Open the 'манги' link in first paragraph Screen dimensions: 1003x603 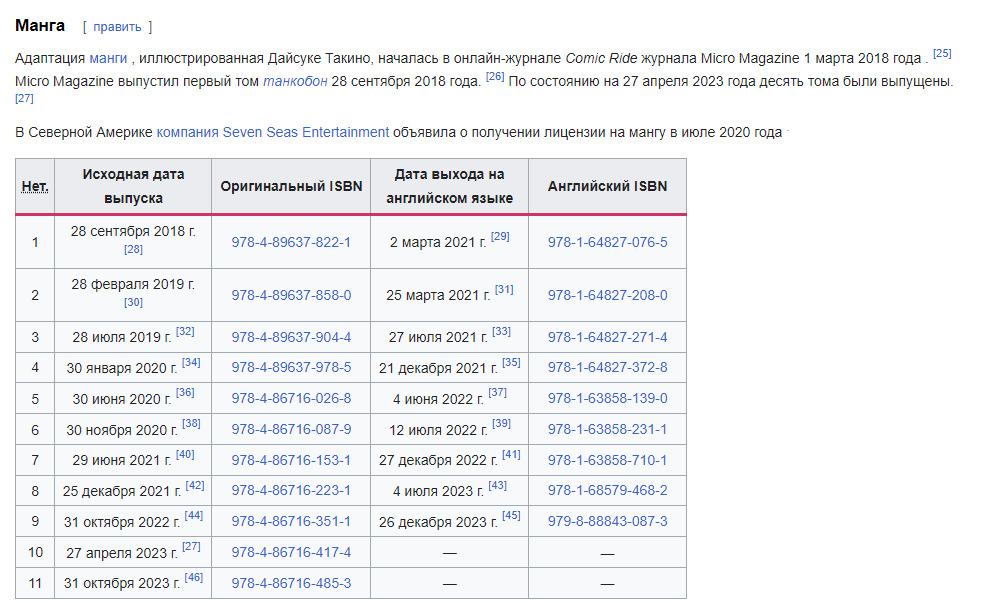pos(108,58)
